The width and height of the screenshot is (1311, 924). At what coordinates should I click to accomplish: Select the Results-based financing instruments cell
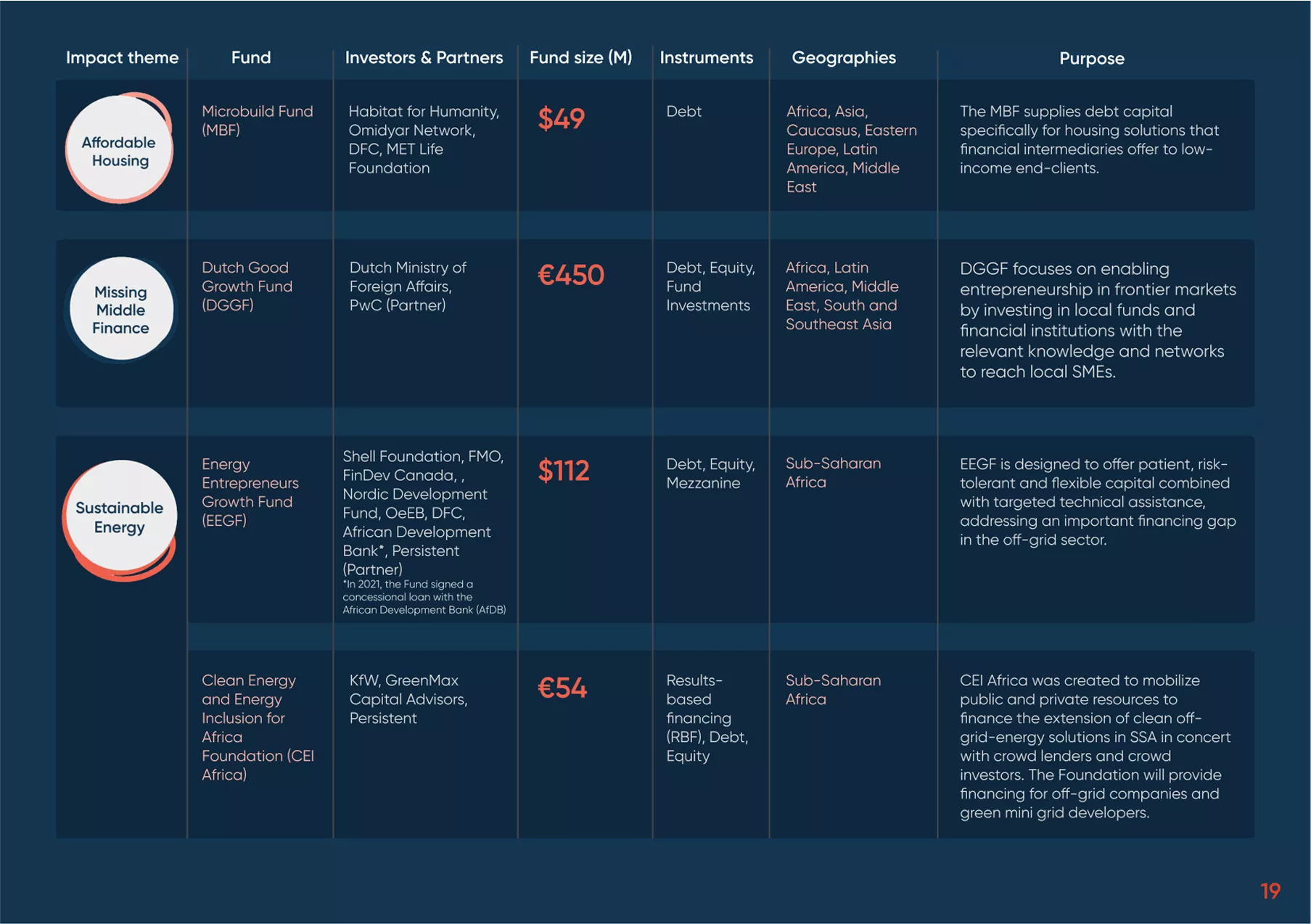[x=707, y=718]
